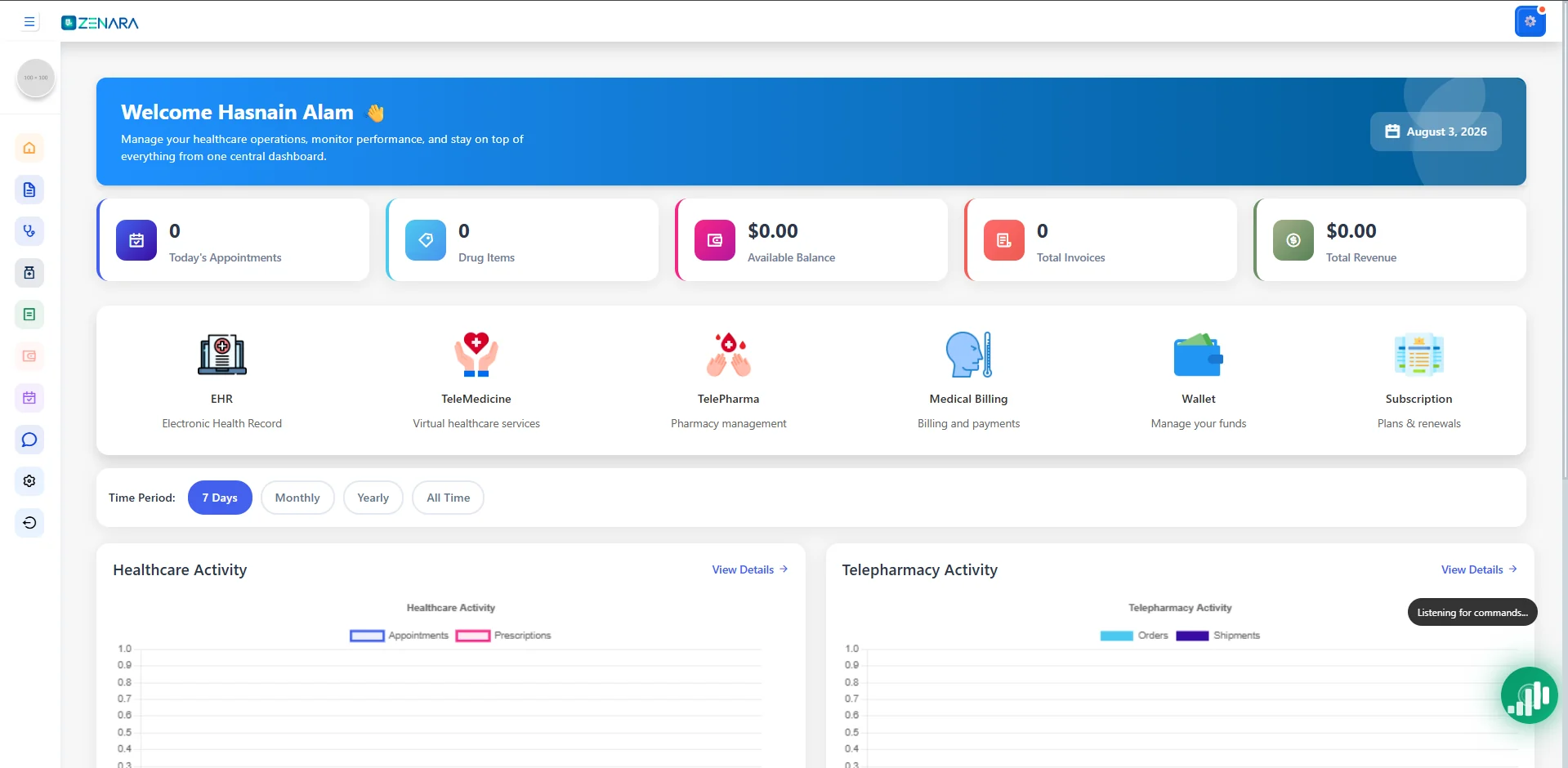Open the Available Balance card
Image resolution: width=1568 pixels, height=768 pixels.
click(811, 240)
